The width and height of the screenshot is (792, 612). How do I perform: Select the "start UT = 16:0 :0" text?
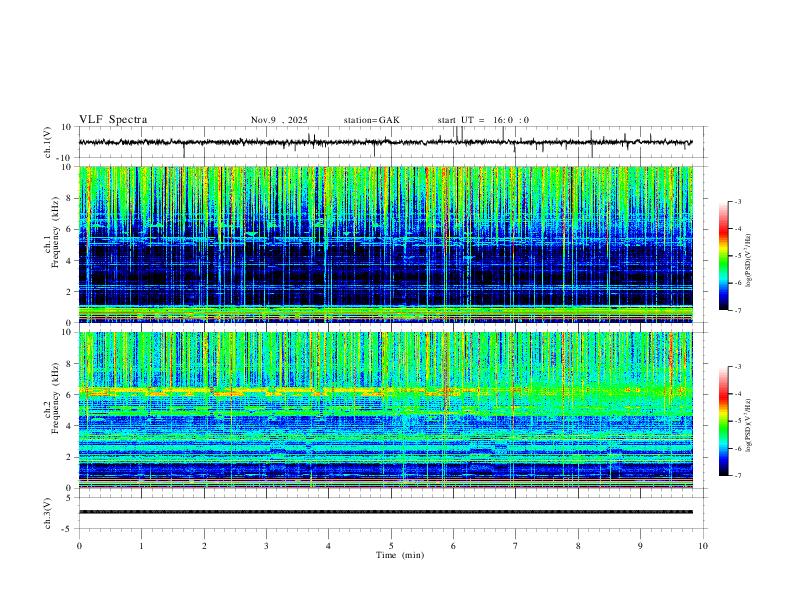(x=483, y=120)
